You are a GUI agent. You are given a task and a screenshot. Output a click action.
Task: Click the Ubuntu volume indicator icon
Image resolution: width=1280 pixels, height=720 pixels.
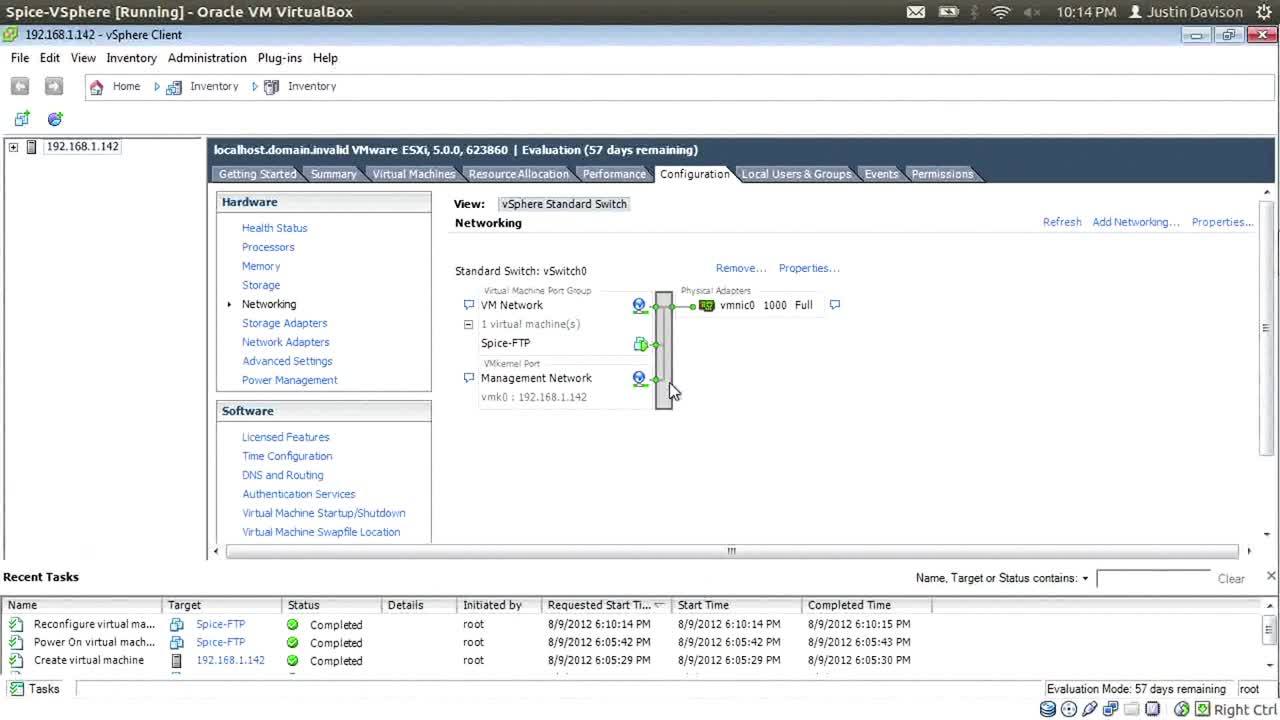coord(1031,12)
